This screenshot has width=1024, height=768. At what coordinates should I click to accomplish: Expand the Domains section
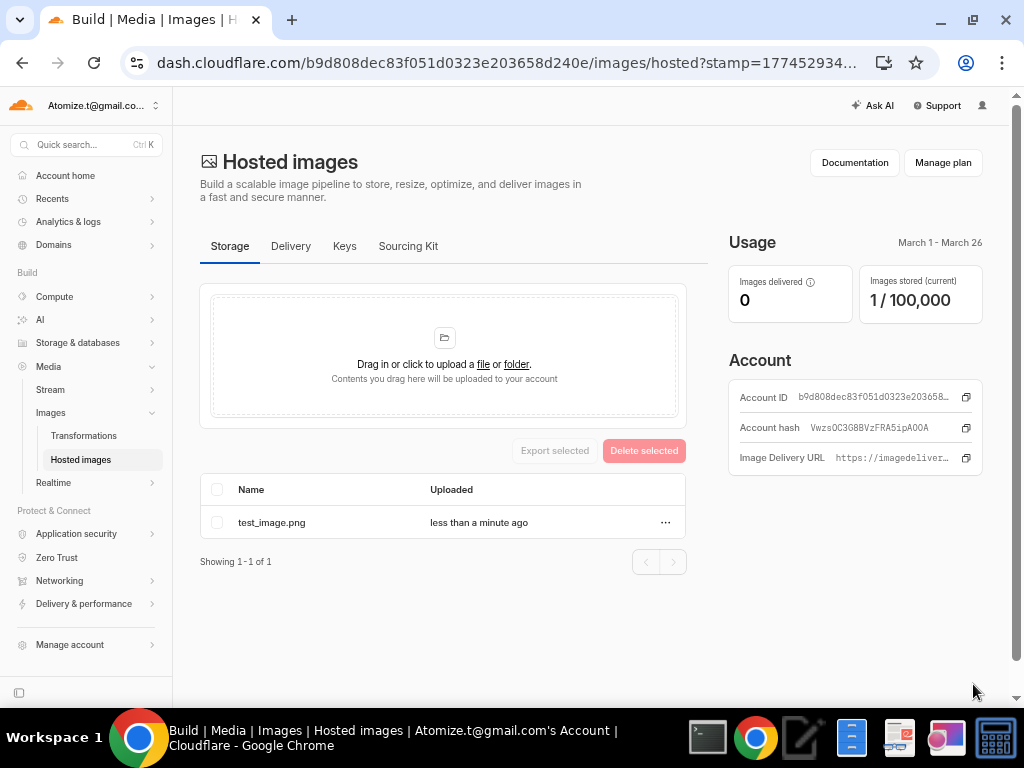coord(151,245)
